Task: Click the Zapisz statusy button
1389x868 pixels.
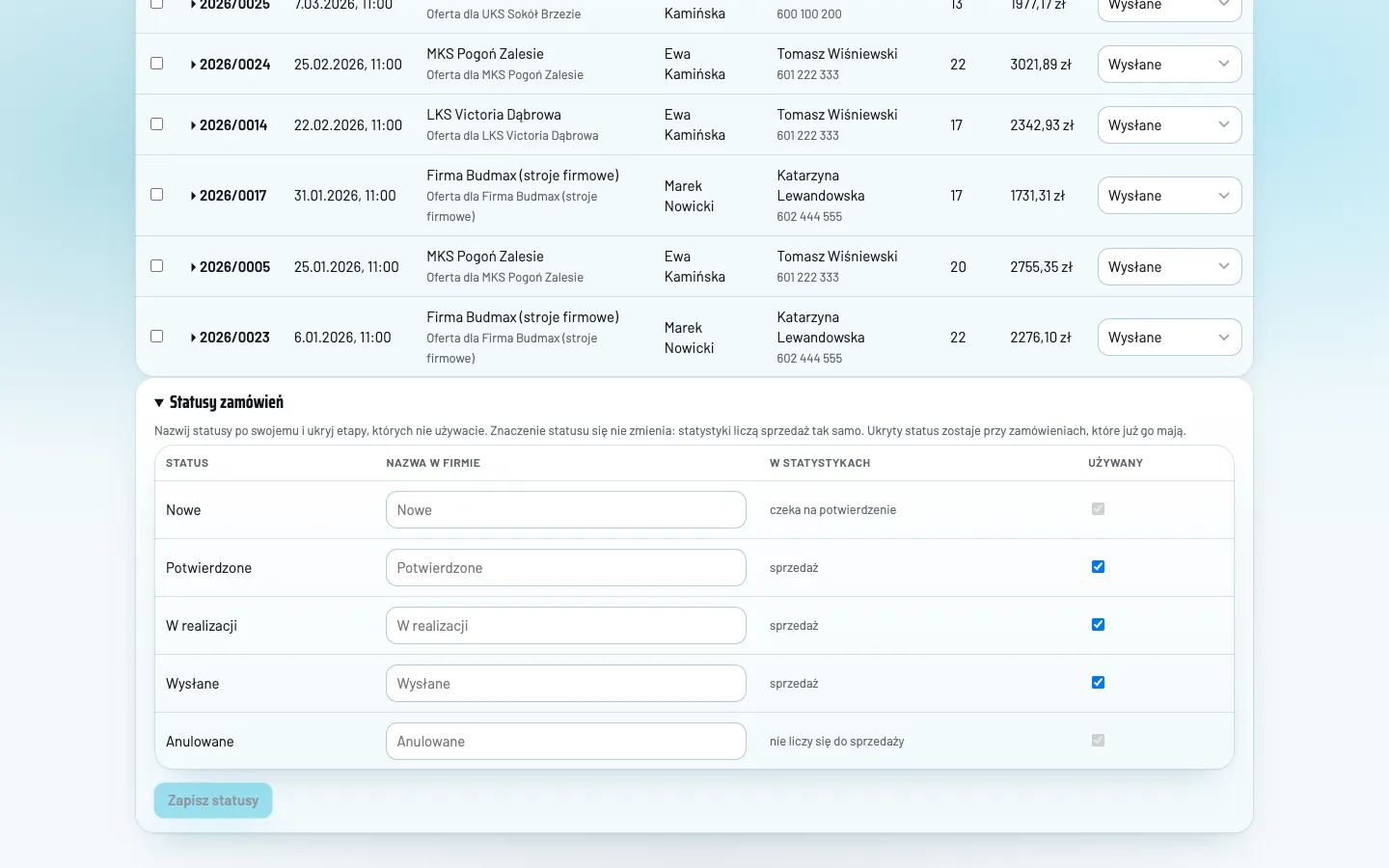Action: (x=213, y=800)
